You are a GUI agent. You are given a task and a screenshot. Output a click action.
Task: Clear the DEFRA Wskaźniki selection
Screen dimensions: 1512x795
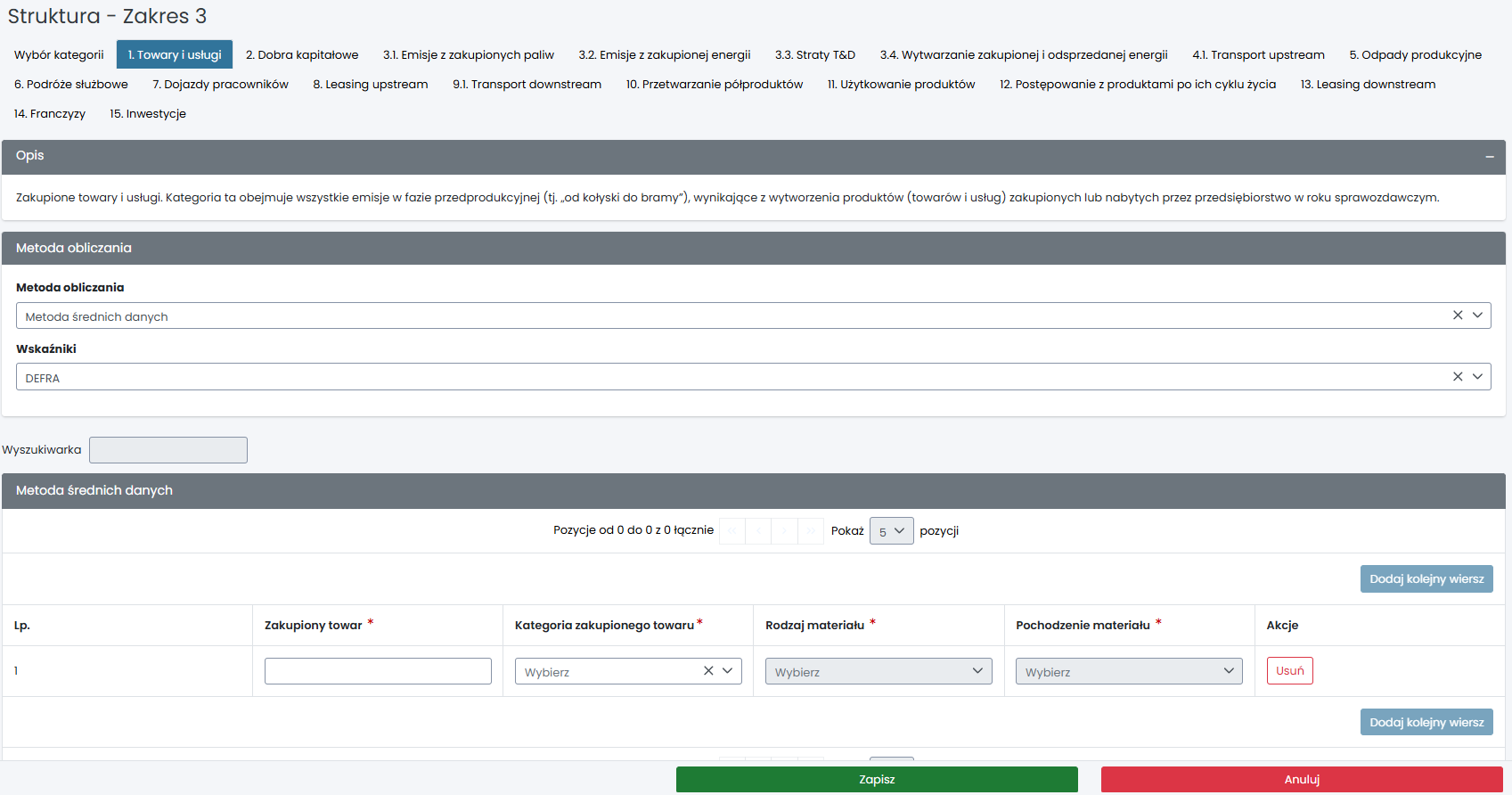[1458, 377]
